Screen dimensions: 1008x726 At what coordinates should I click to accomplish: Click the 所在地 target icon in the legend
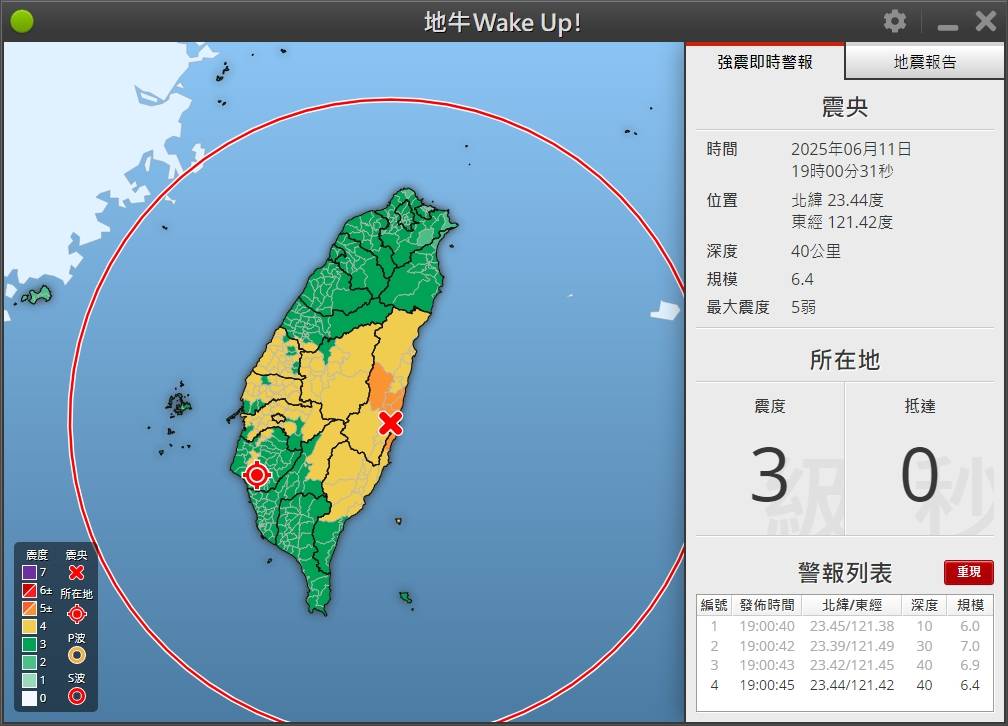[76, 614]
